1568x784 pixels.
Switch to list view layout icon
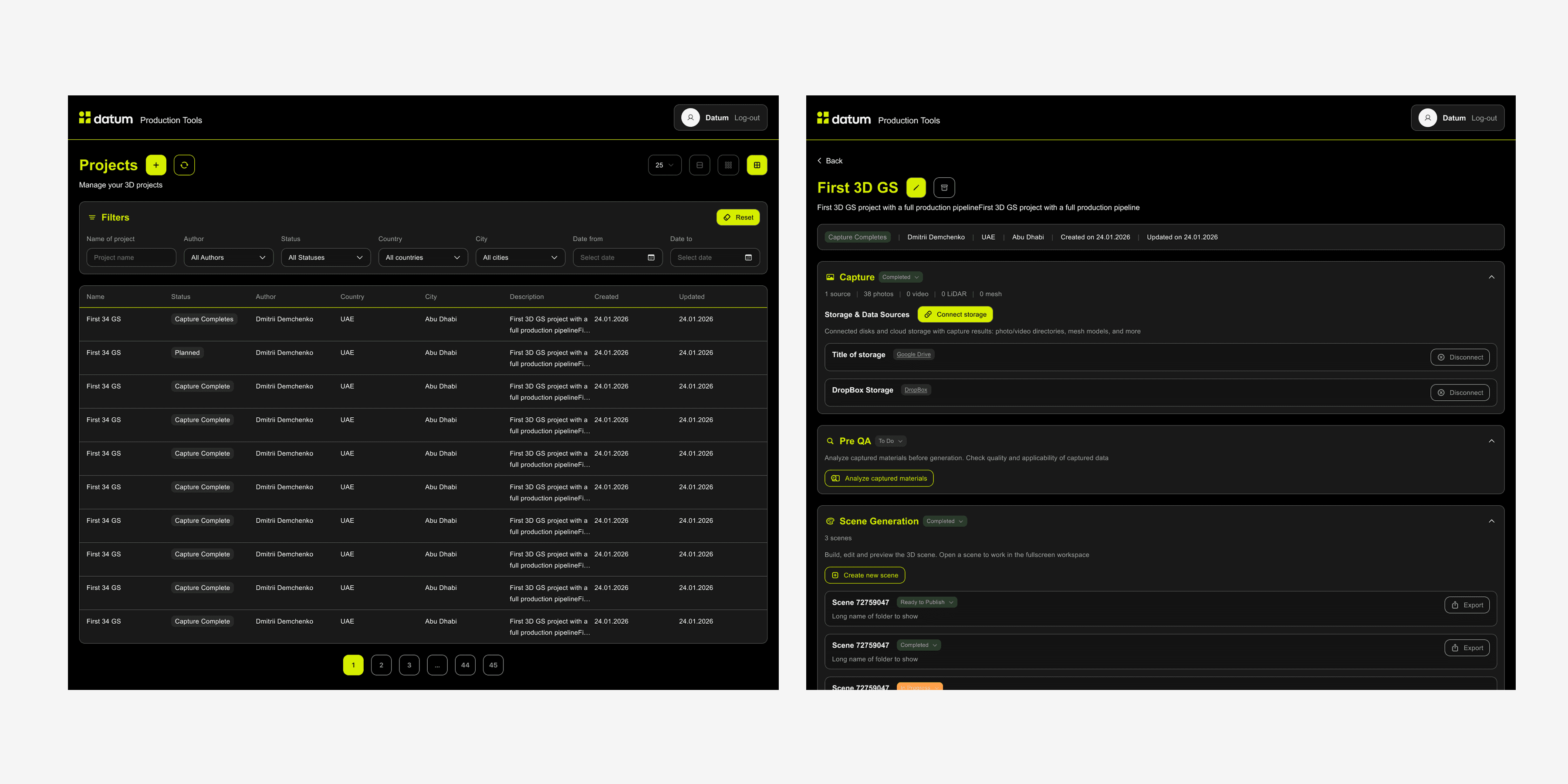click(700, 165)
